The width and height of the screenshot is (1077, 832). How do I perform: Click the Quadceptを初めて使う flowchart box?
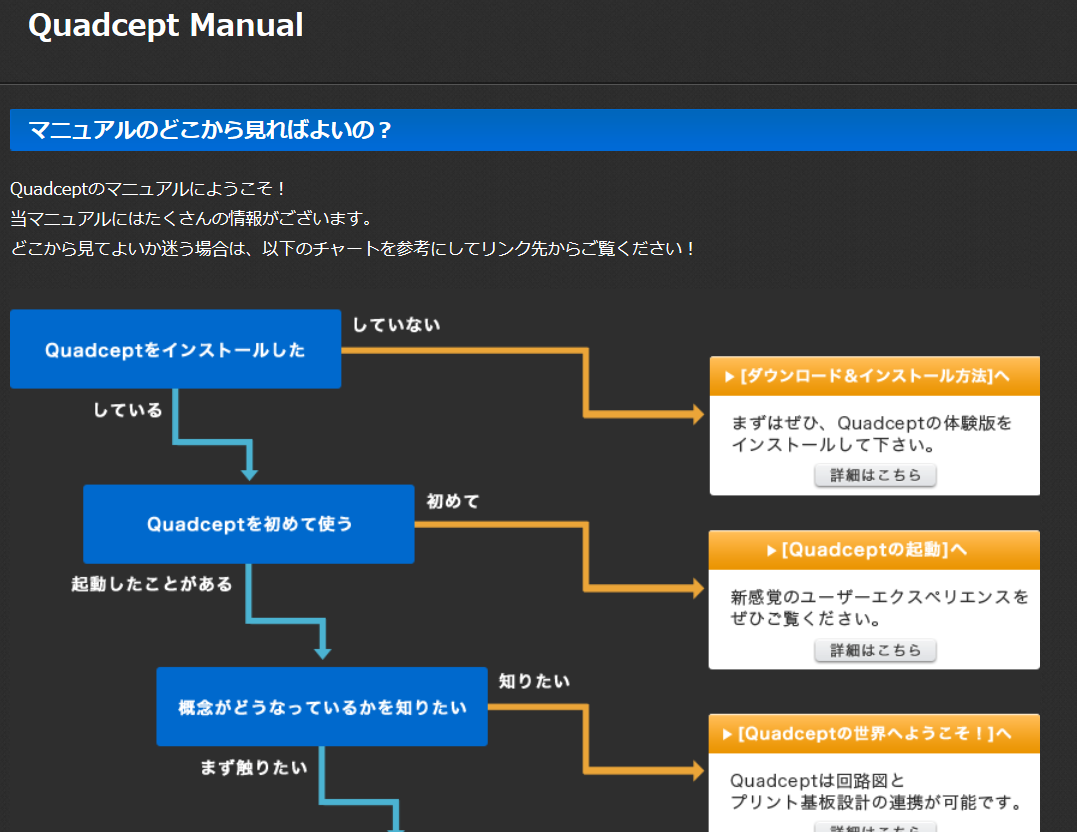[x=249, y=524]
